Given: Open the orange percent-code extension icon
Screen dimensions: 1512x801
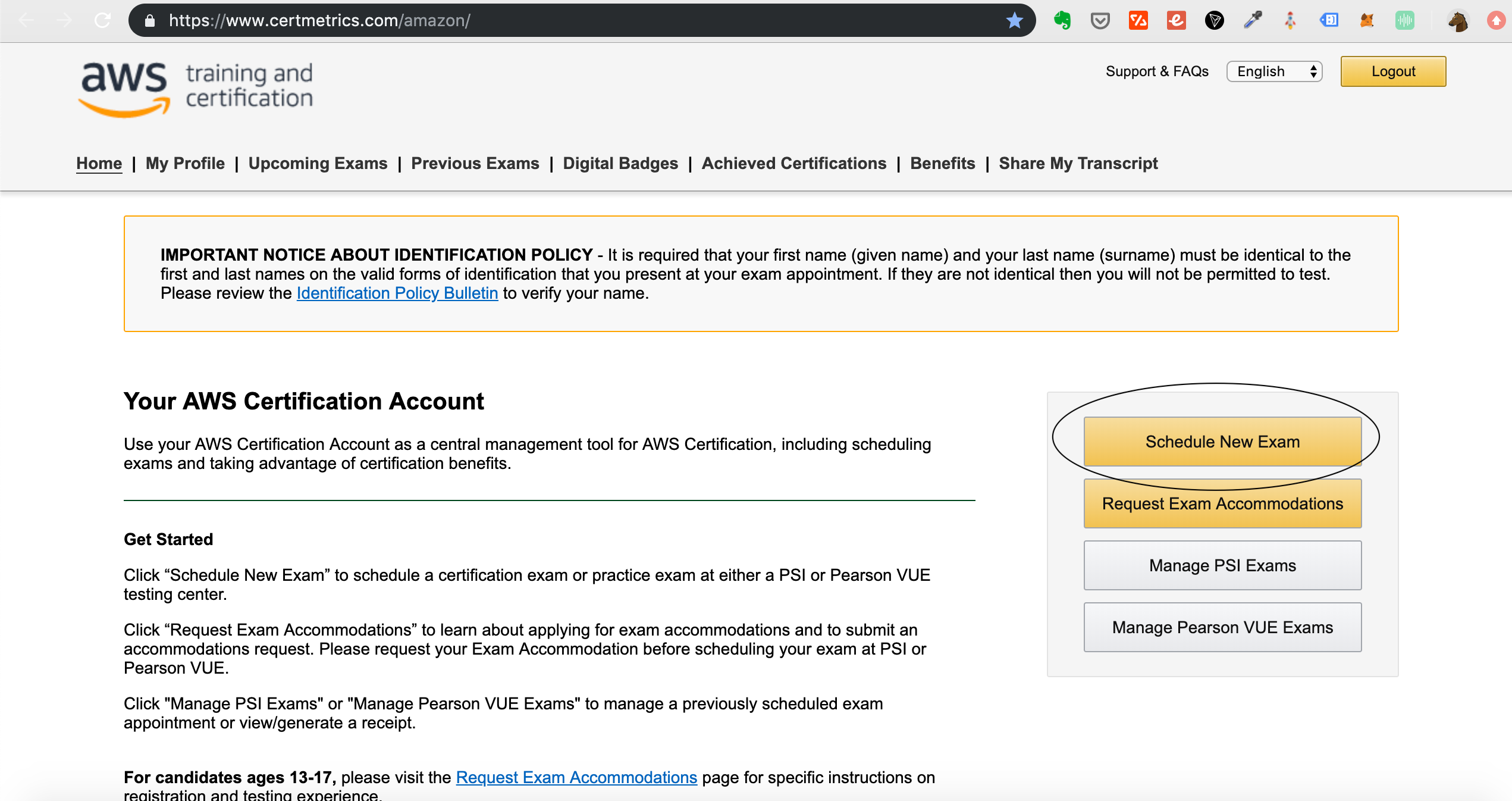Looking at the screenshot, I should click(1138, 21).
